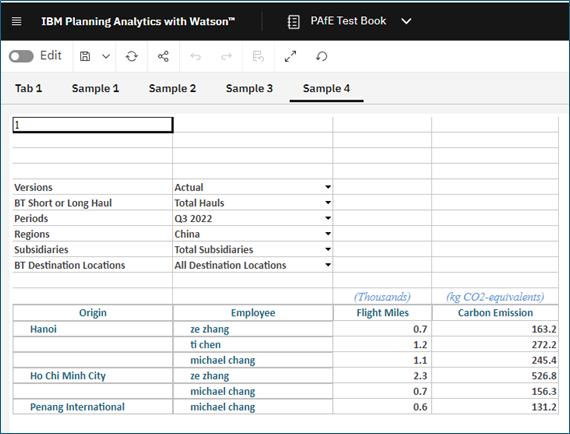Screen dimensions: 570x434
Task: Click the Regions label cell
Action: [93, 234]
